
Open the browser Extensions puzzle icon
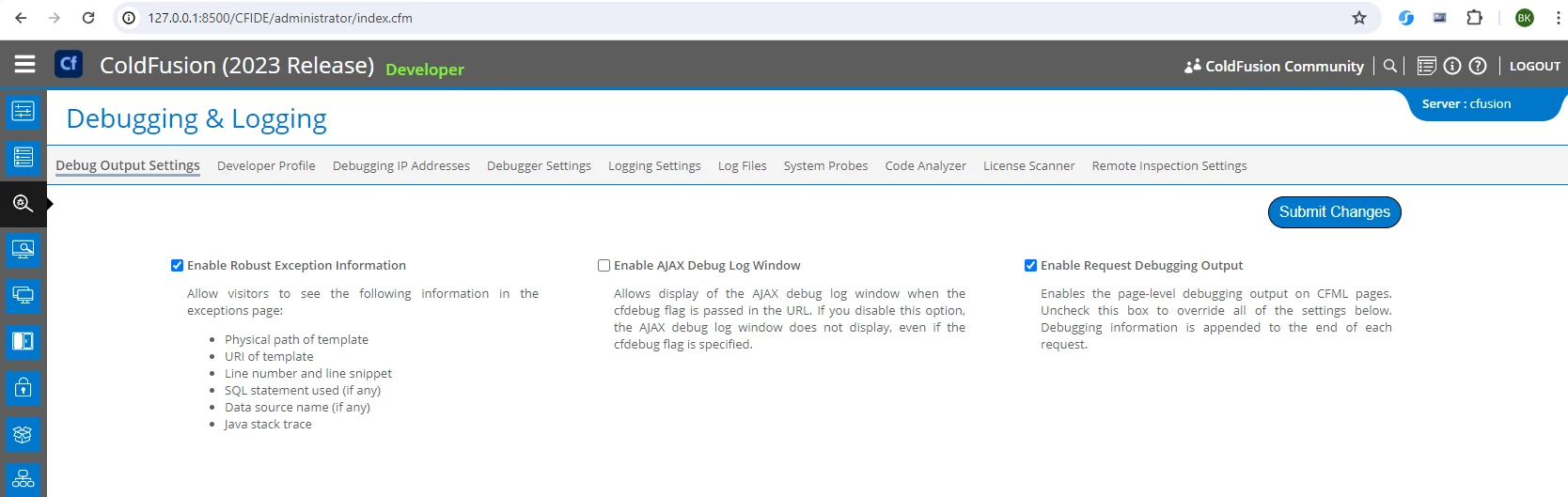[1474, 18]
